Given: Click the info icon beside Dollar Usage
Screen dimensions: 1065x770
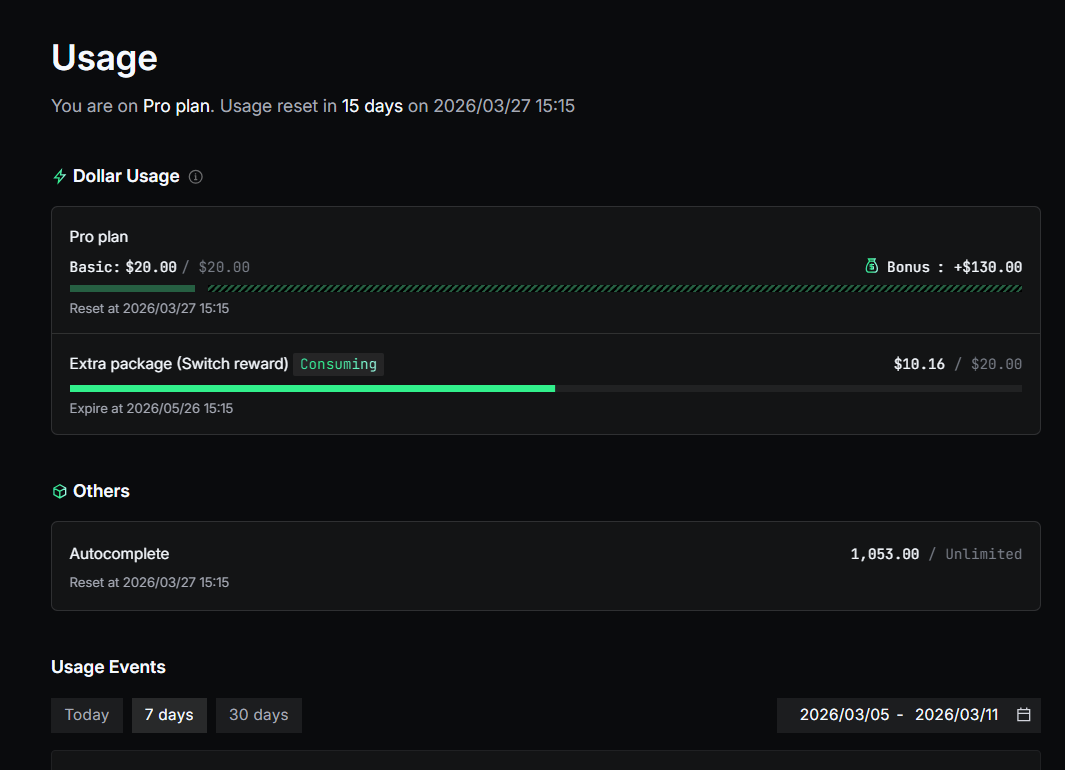Looking at the screenshot, I should pyautogui.click(x=196, y=177).
